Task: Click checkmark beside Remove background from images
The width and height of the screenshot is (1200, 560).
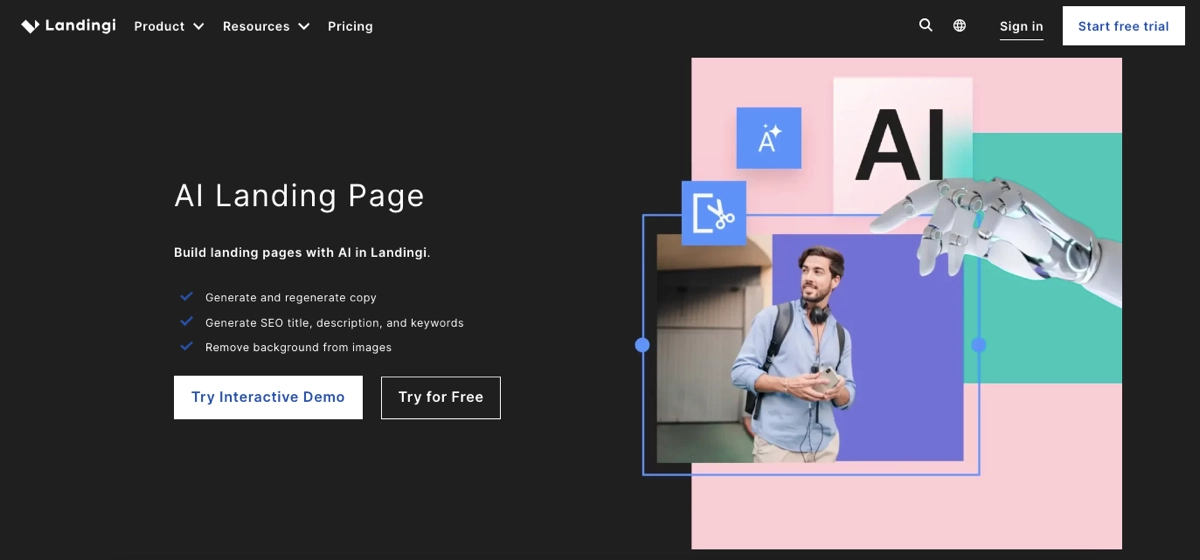Action: pos(186,347)
